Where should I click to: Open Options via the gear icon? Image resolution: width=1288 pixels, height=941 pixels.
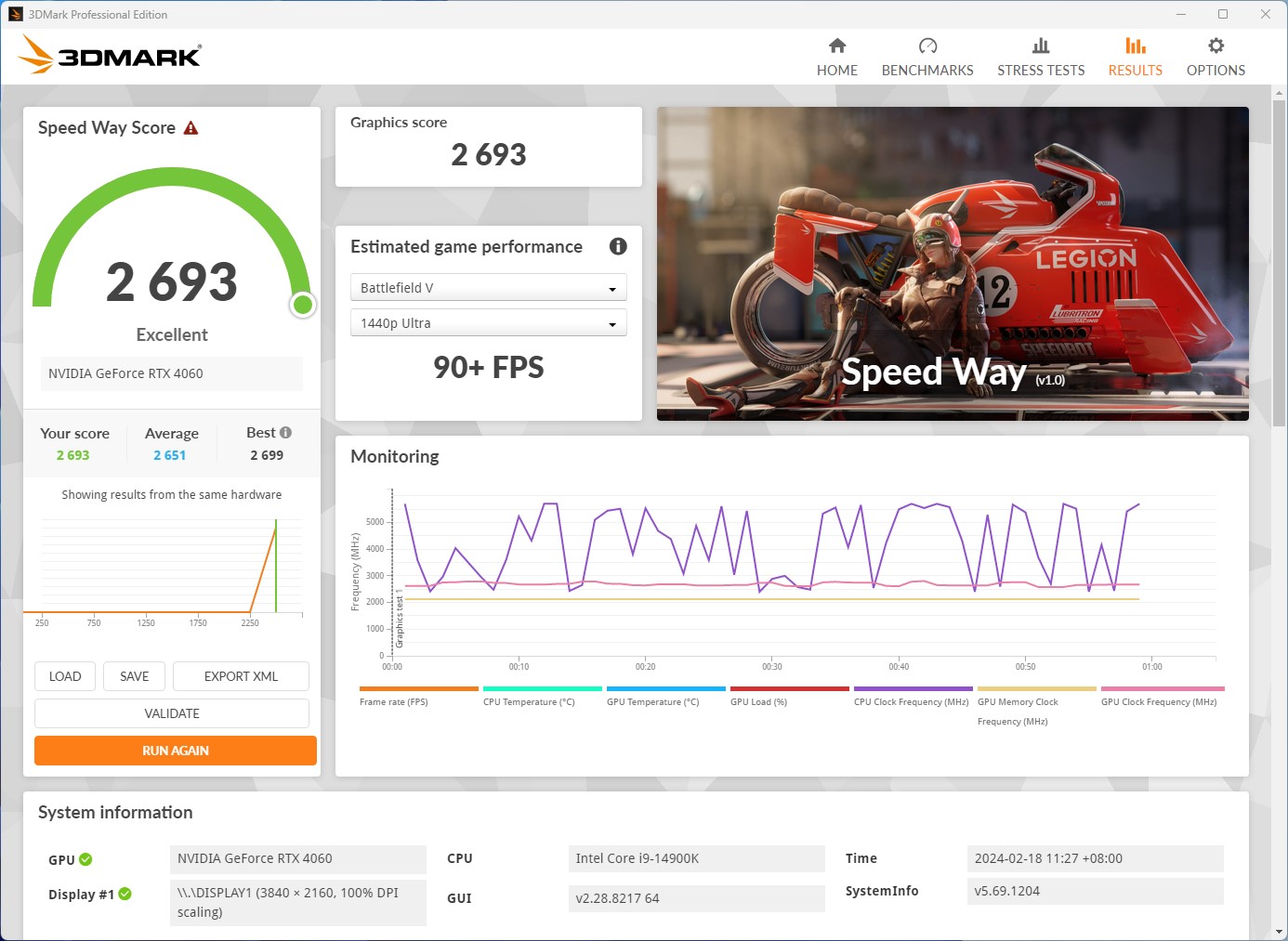coord(1215,46)
